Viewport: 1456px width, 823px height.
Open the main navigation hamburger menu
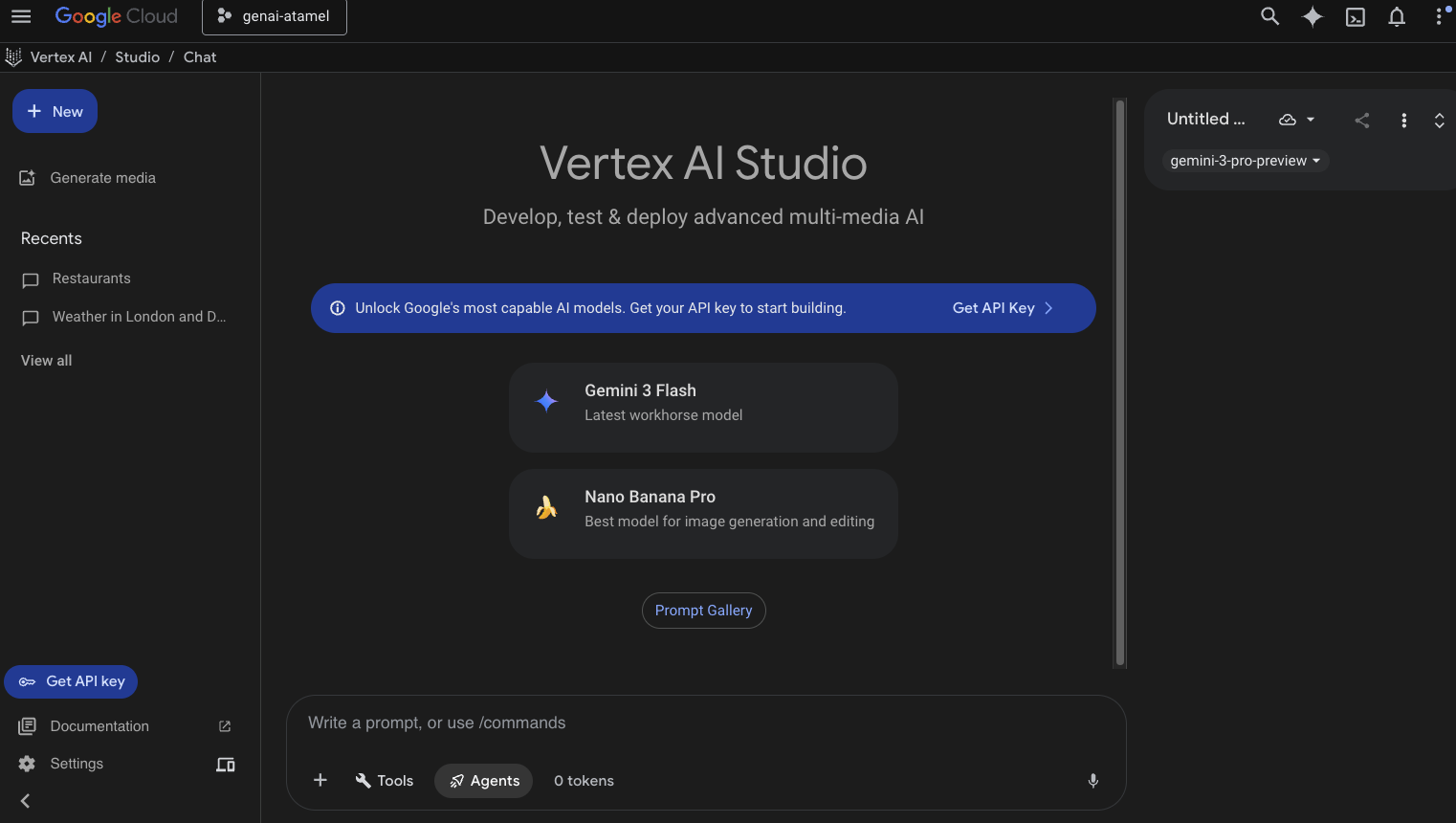21,16
